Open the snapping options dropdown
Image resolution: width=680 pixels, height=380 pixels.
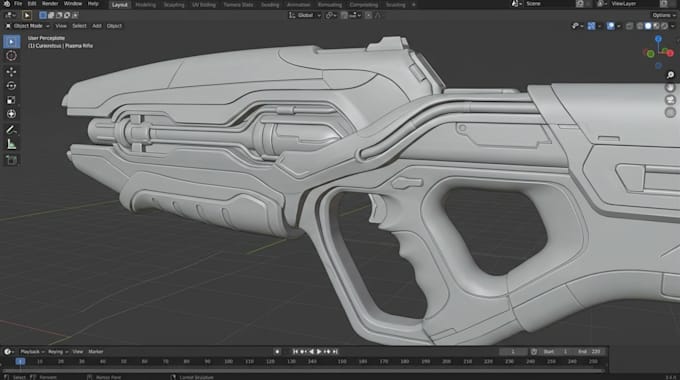(x=355, y=16)
